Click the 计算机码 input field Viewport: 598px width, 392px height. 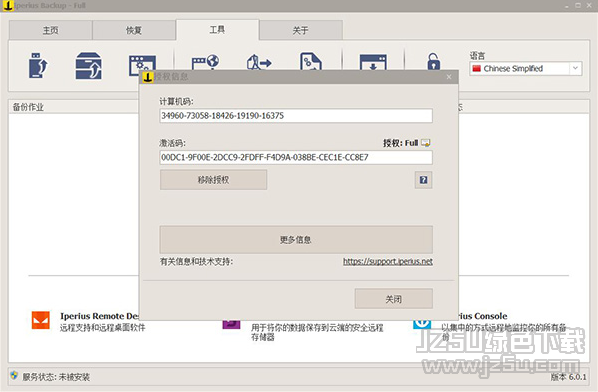pyautogui.click(x=296, y=116)
